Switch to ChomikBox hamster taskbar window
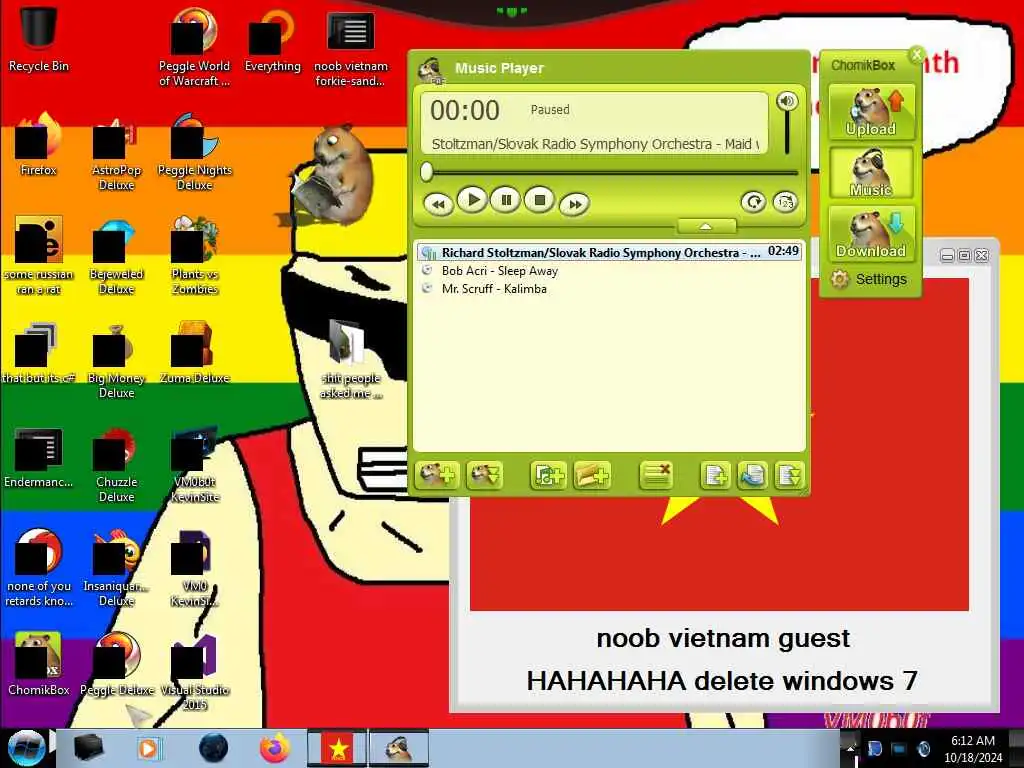Image resolution: width=1024 pixels, height=768 pixels. point(399,748)
